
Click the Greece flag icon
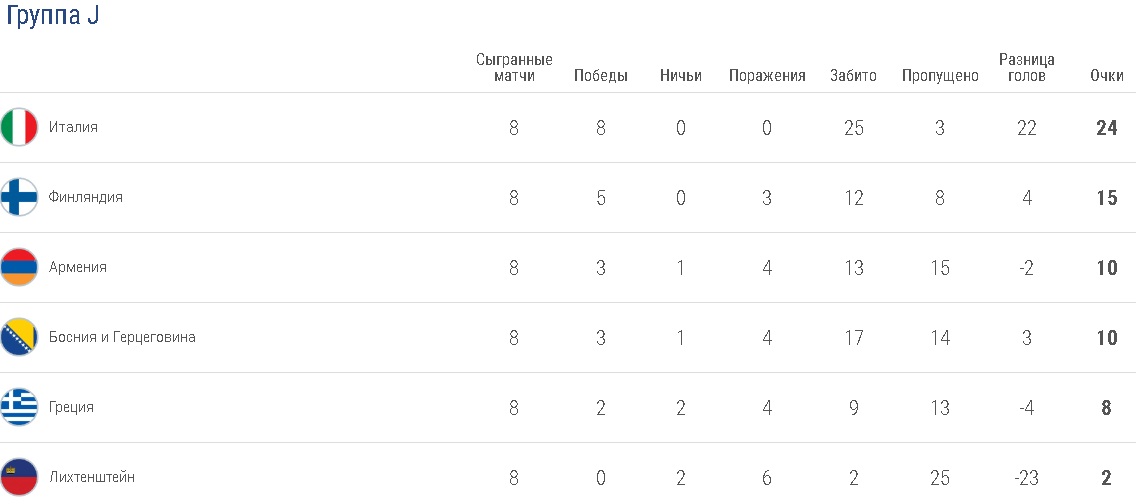pyautogui.click(x=19, y=408)
